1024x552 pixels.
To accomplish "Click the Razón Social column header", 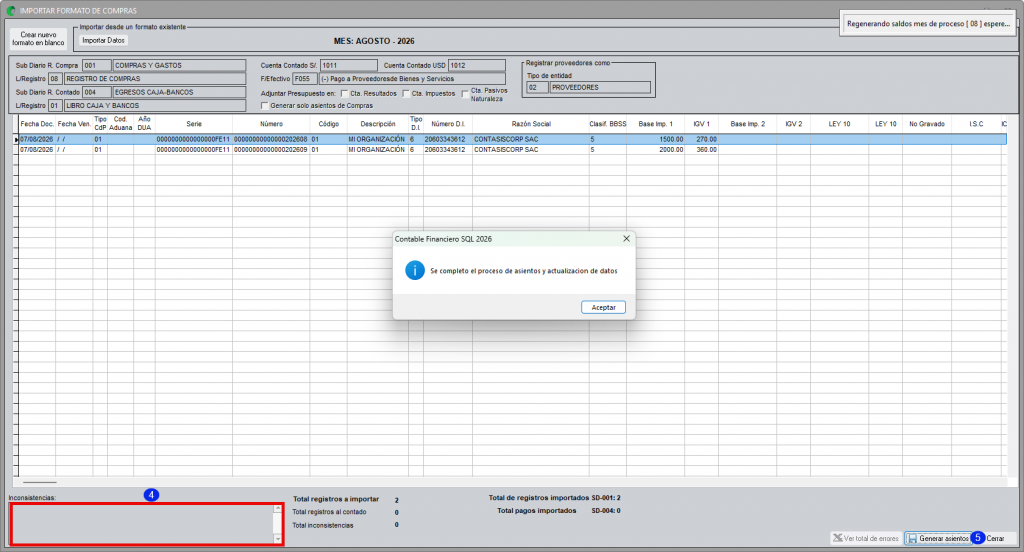I will [530, 123].
